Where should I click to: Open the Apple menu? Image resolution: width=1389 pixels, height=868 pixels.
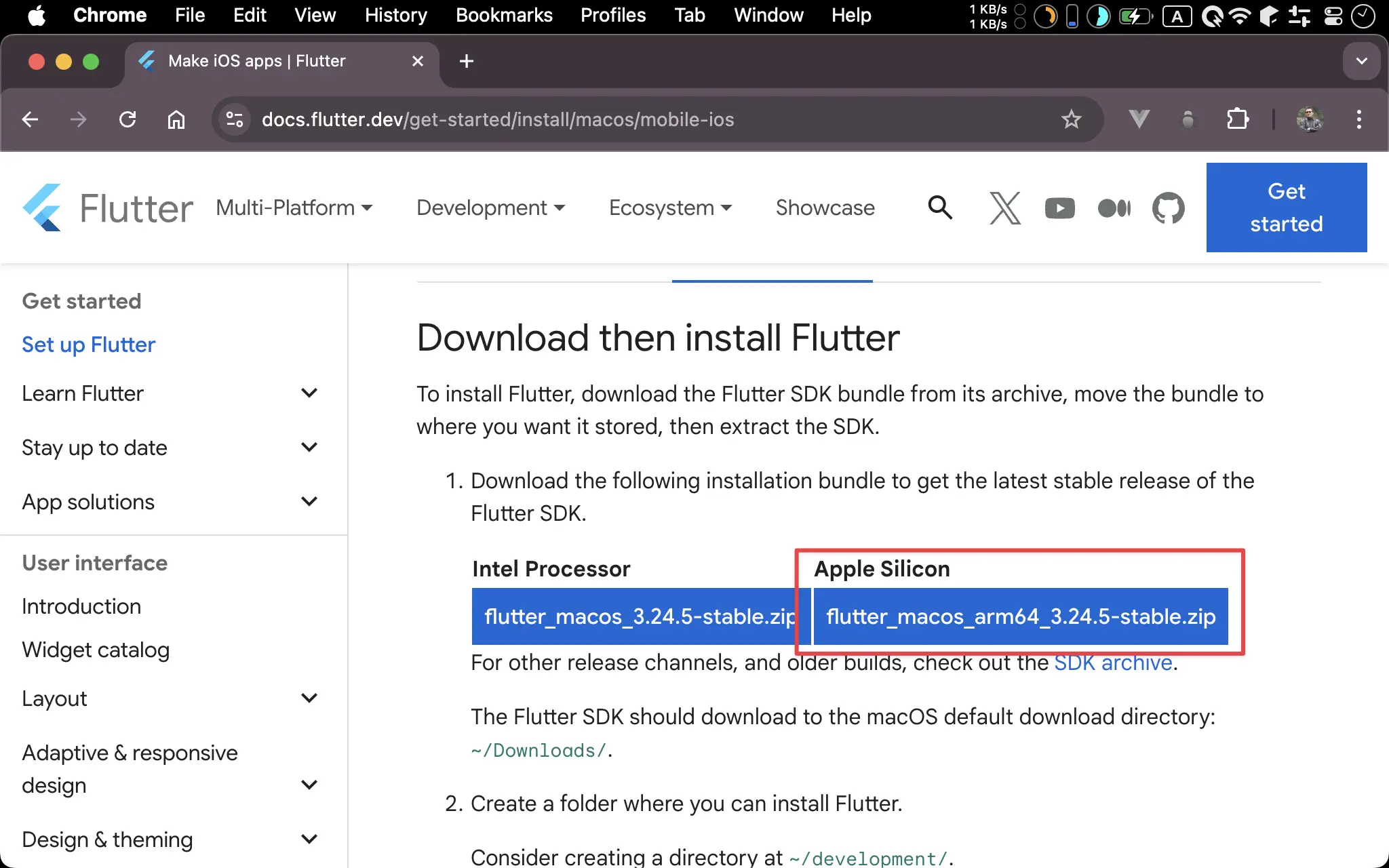click(x=37, y=15)
